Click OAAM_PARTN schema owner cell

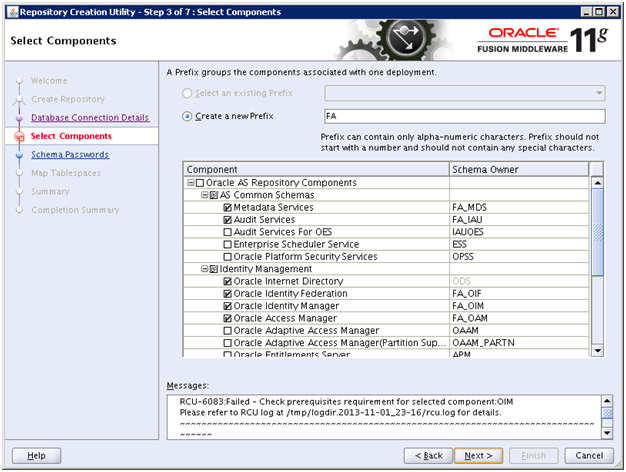(x=519, y=343)
